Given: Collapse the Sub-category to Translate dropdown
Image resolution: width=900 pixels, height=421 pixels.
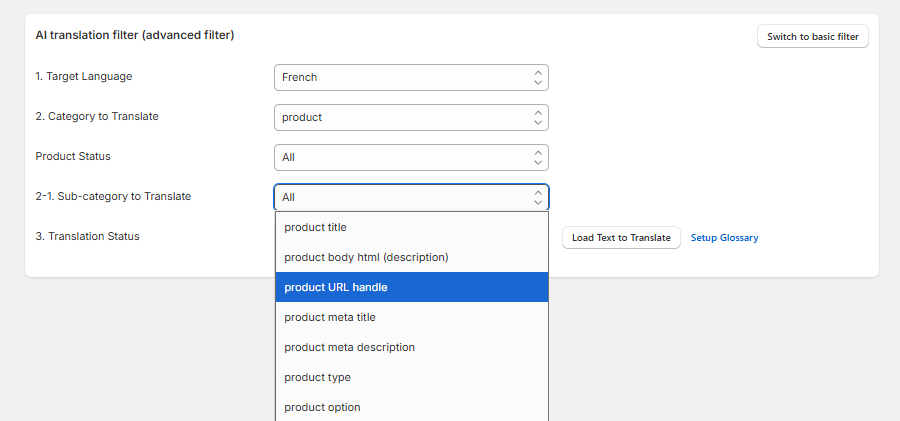Looking at the screenshot, I should 410,197.
